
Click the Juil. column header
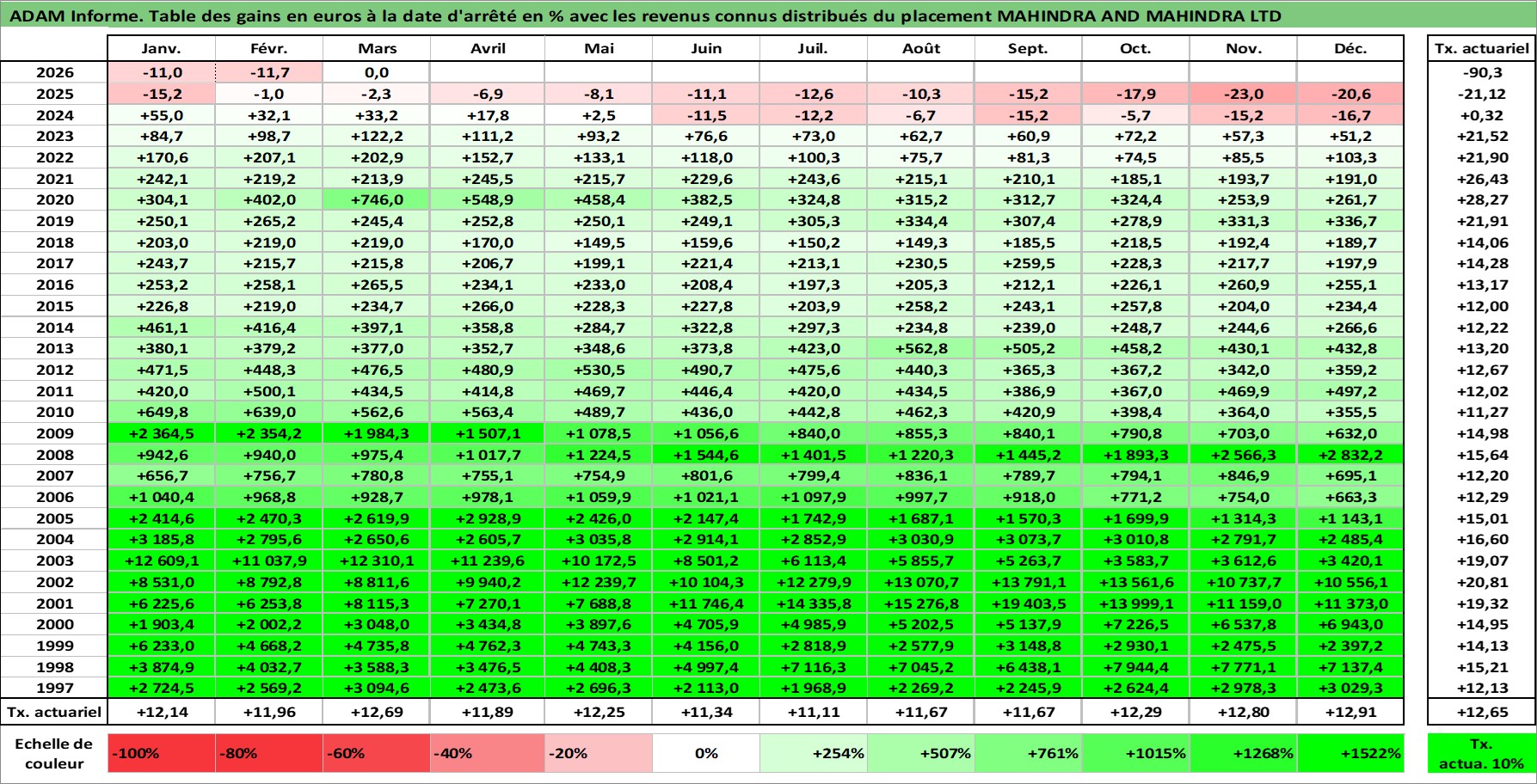814,48
